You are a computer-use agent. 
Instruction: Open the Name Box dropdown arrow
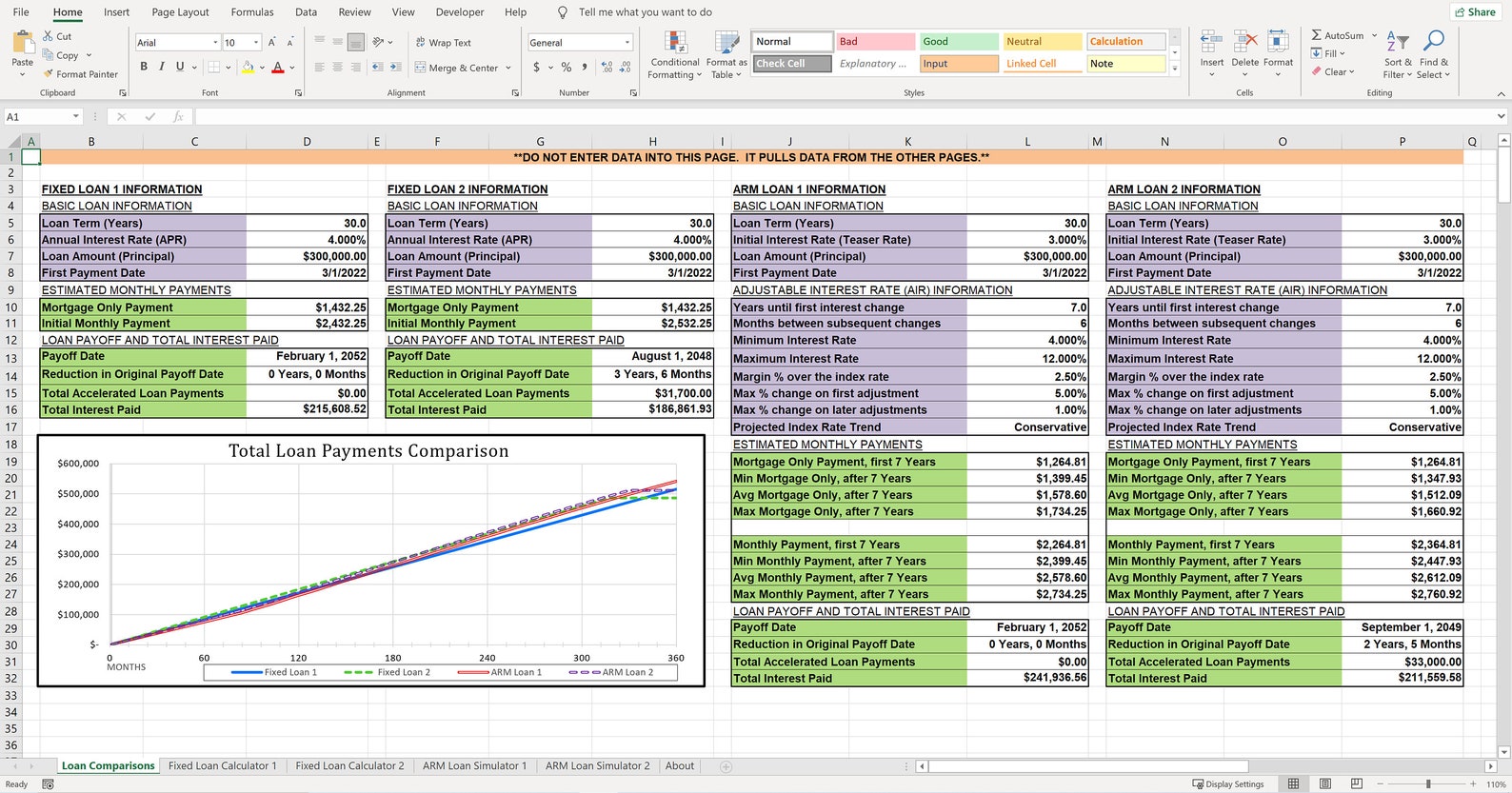76,116
